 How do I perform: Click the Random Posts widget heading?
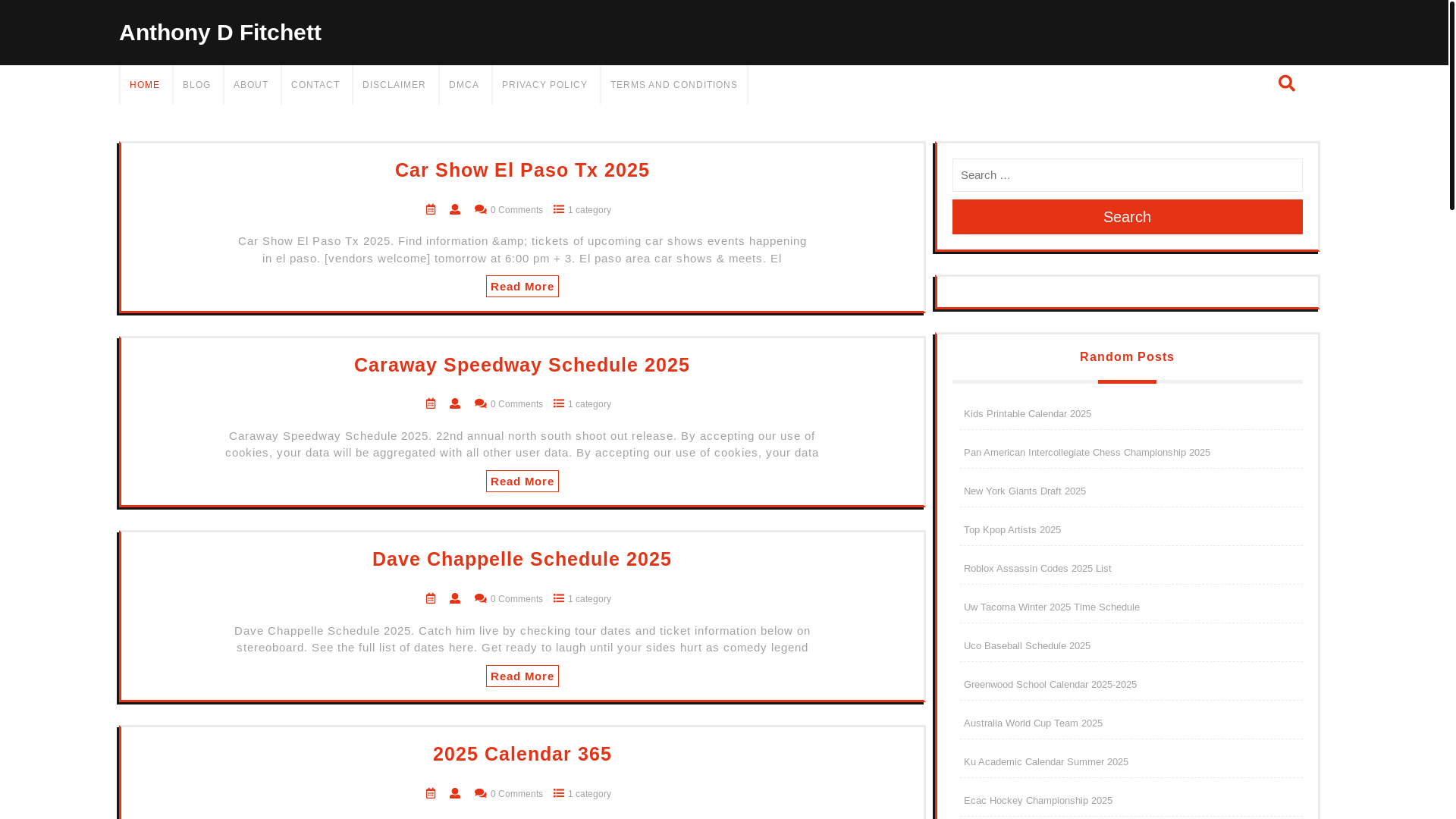tap(1127, 357)
